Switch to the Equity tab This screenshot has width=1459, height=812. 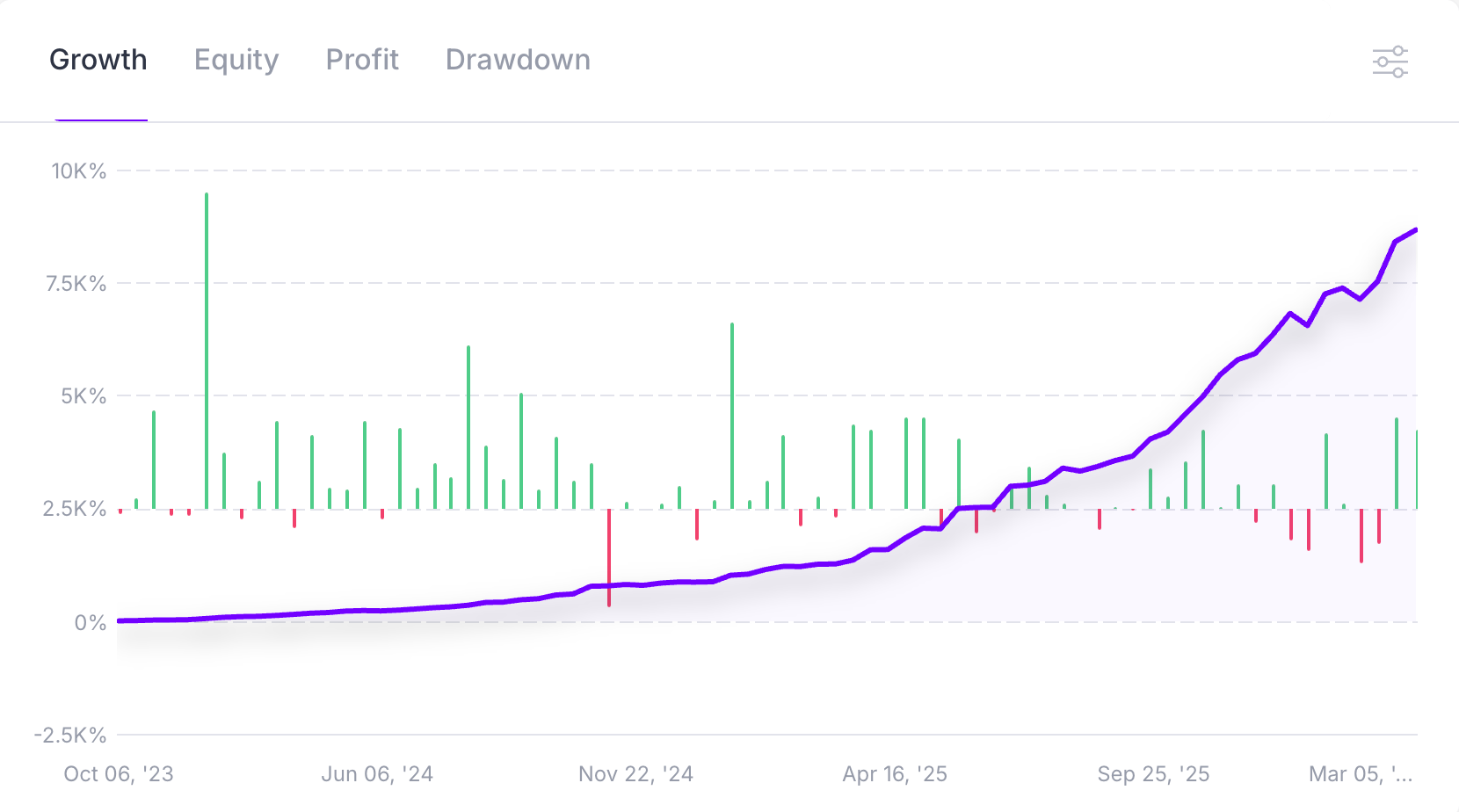click(236, 60)
